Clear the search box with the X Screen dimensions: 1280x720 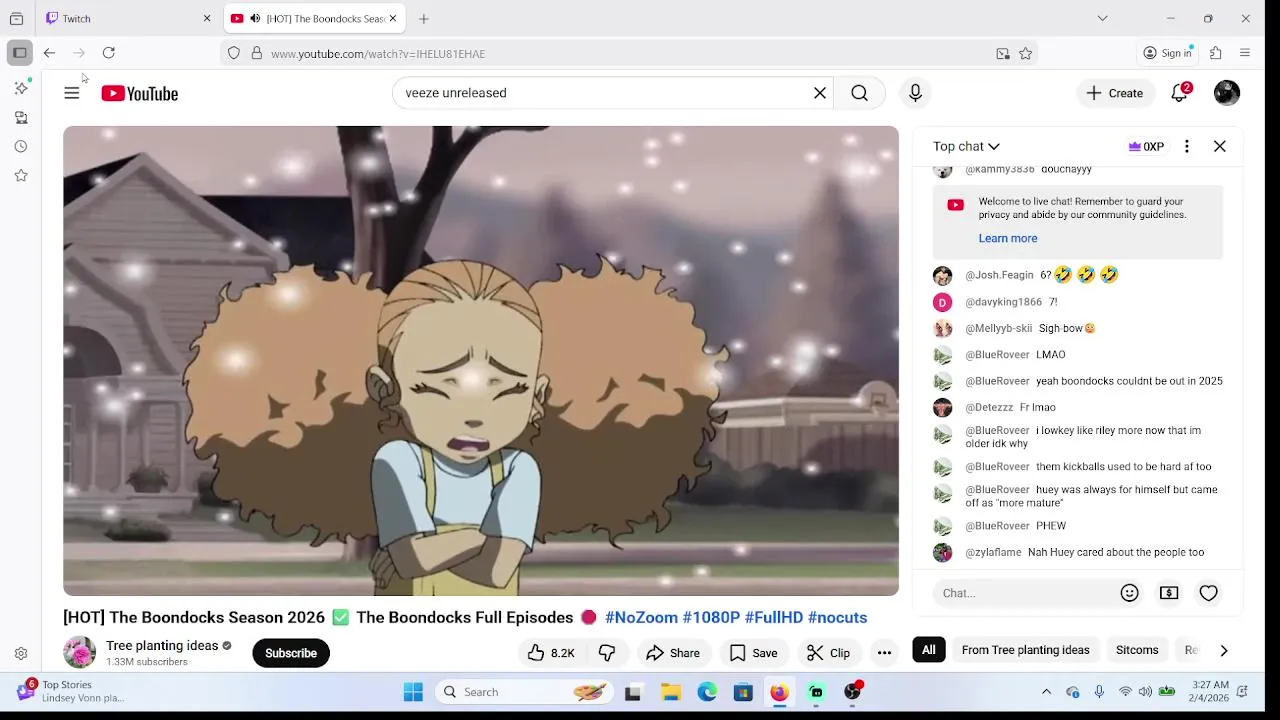[x=820, y=93]
